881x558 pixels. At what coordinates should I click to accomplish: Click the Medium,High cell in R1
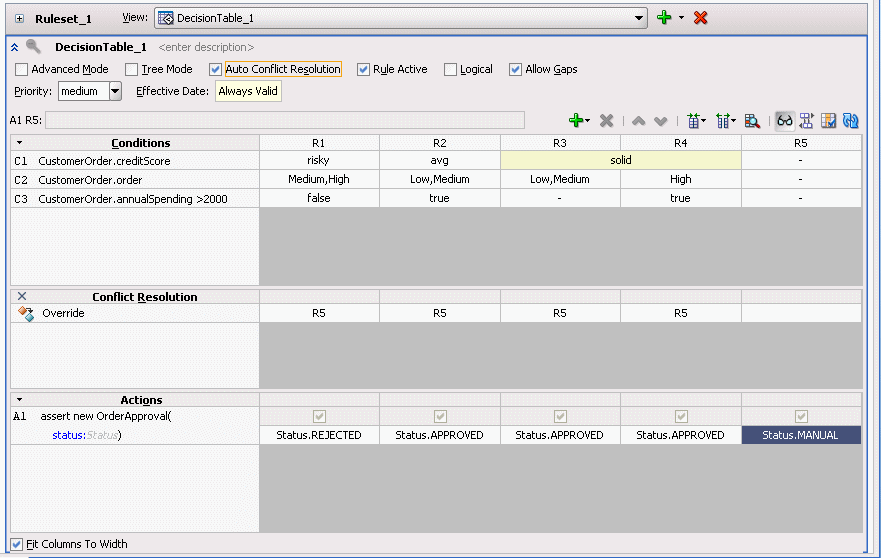pos(319,179)
